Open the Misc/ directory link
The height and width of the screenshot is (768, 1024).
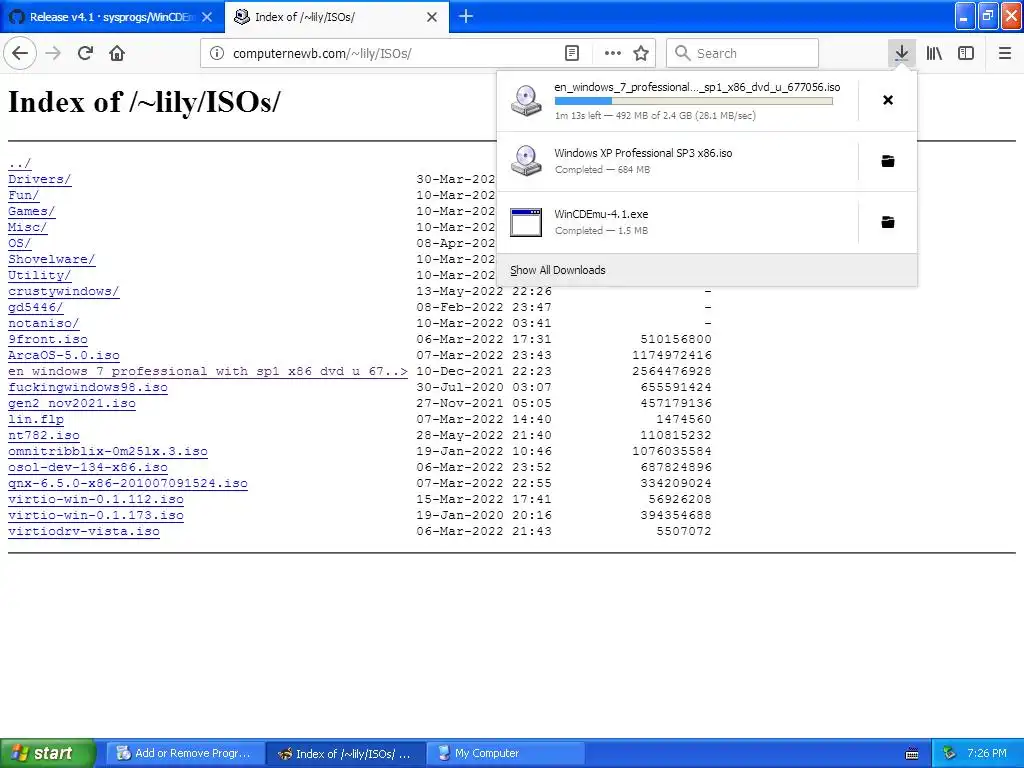pos(27,227)
